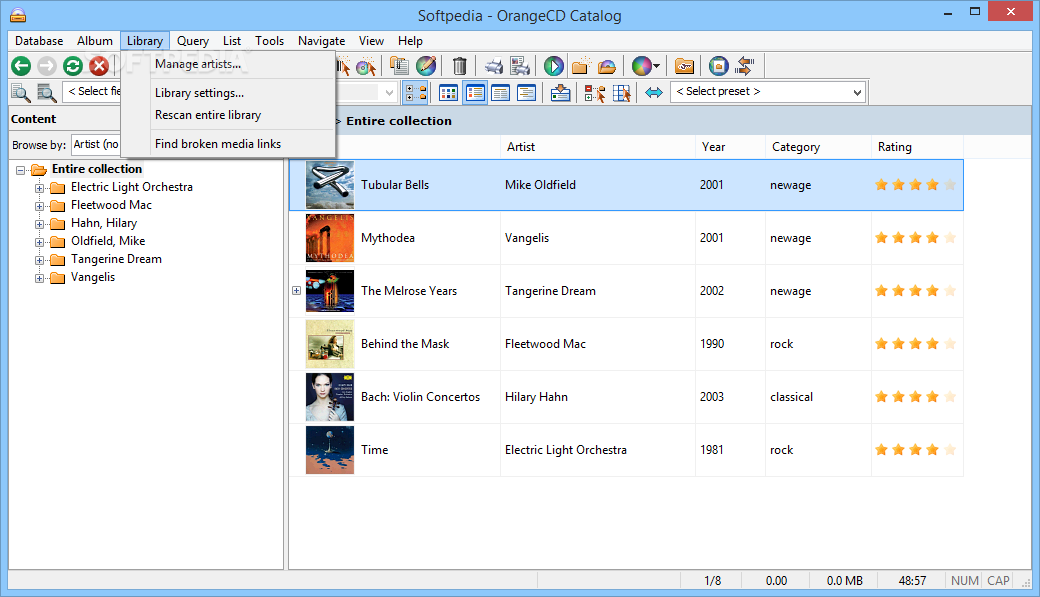Click the expand/collapse with cursor icon

click(594, 93)
